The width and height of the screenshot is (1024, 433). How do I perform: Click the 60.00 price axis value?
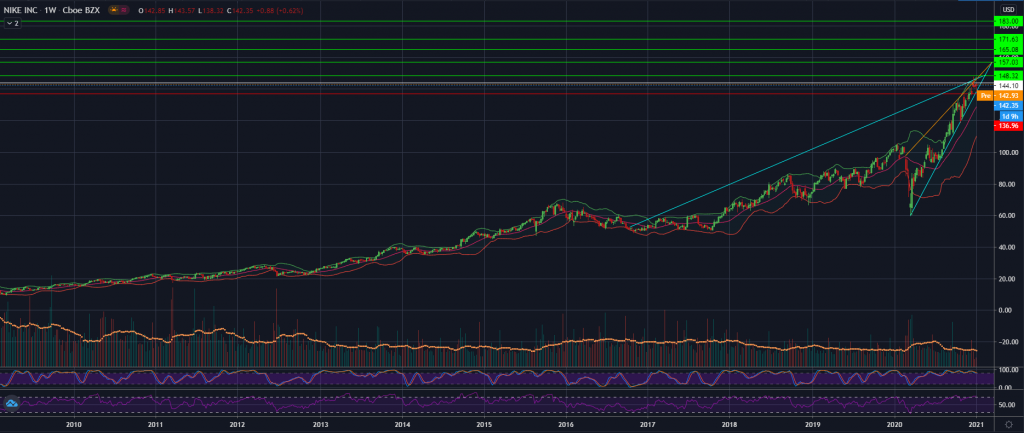pos(1009,216)
